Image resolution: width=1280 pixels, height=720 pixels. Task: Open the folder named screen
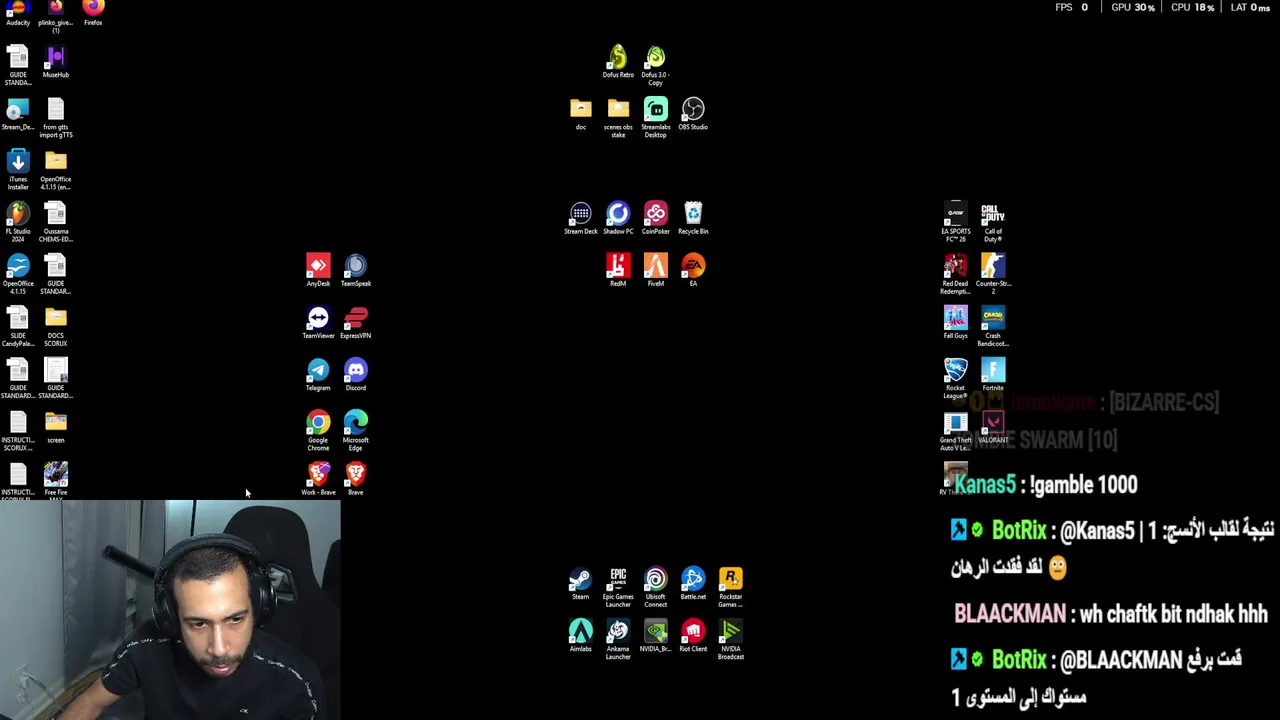[55, 427]
